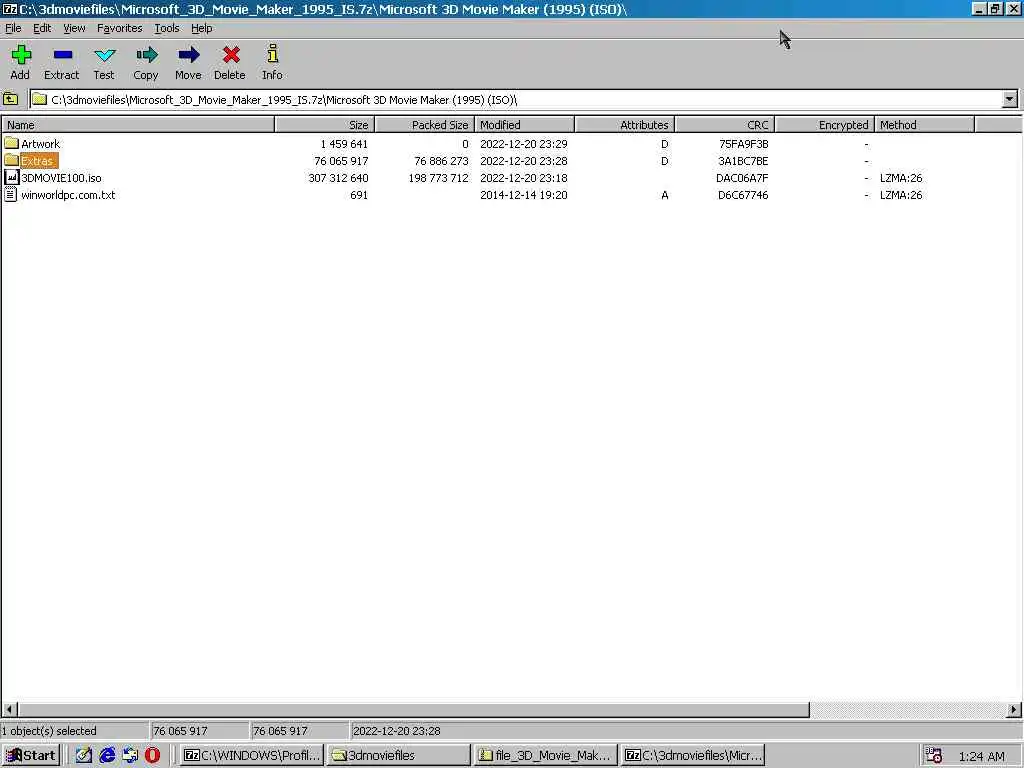Sort by the Method column header
The image size is (1024, 768).
(924, 125)
